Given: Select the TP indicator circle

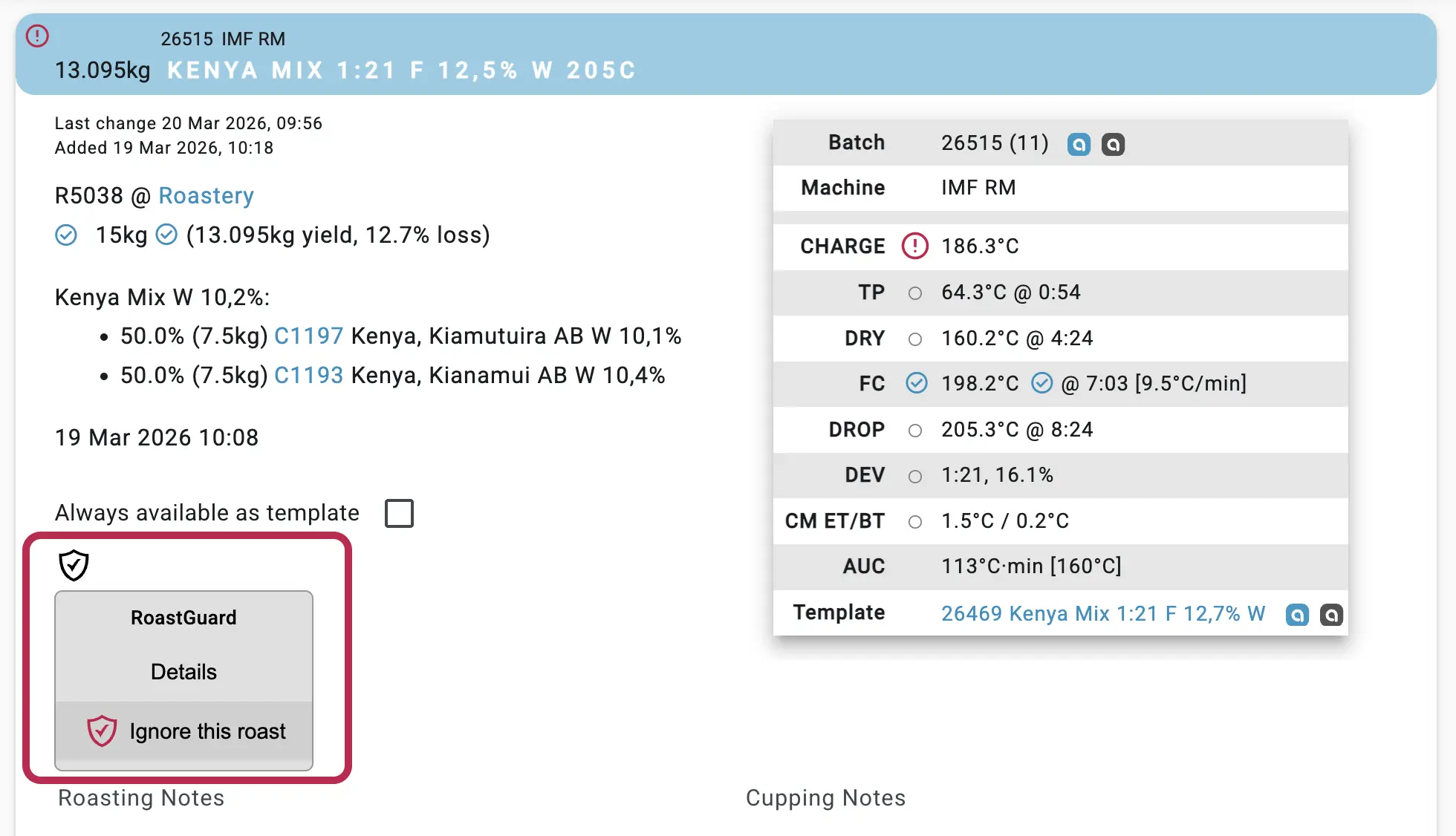Looking at the screenshot, I should pyautogui.click(x=915, y=293).
